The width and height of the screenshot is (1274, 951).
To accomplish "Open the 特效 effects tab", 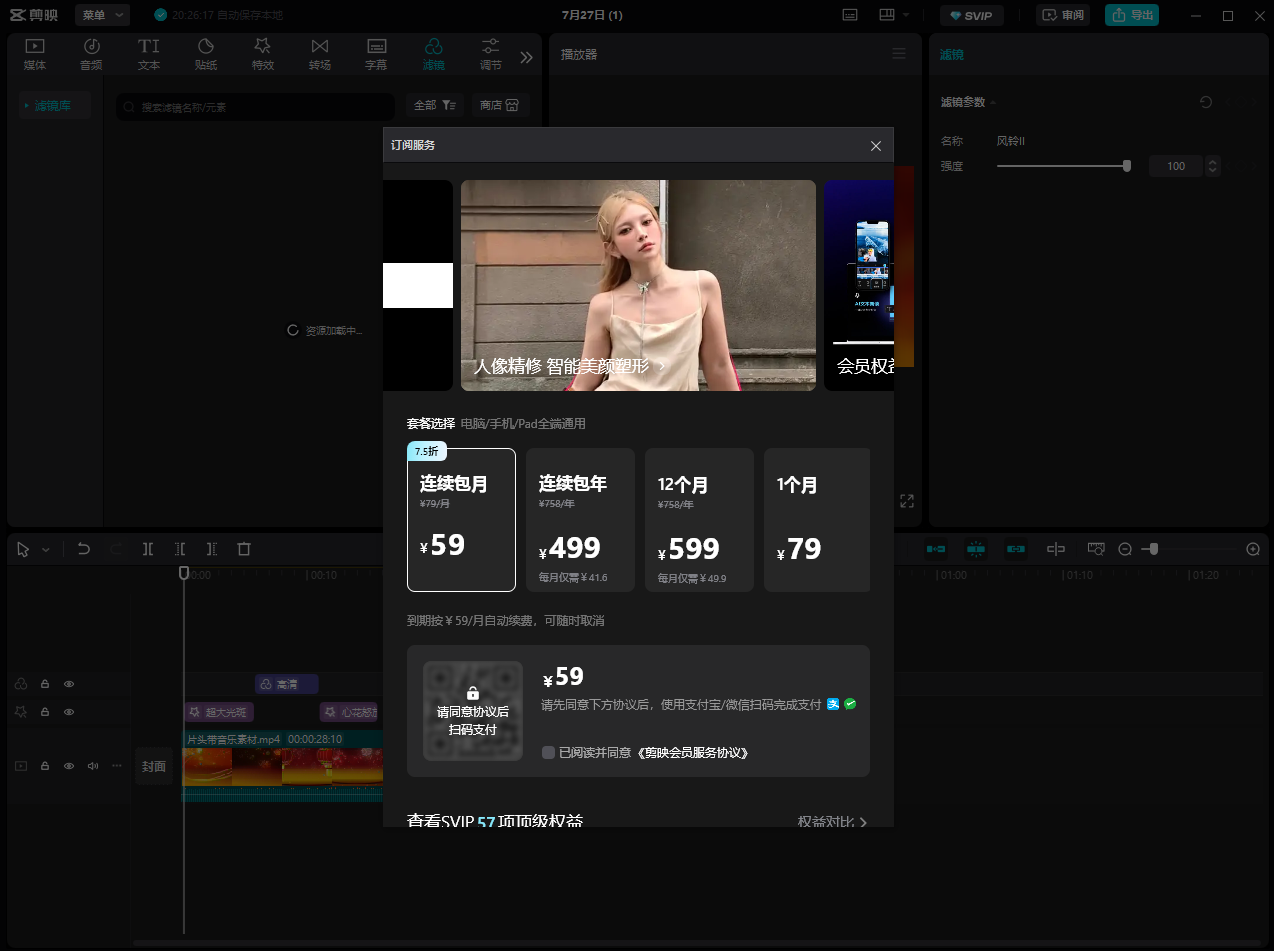I will (x=263, y=54).
